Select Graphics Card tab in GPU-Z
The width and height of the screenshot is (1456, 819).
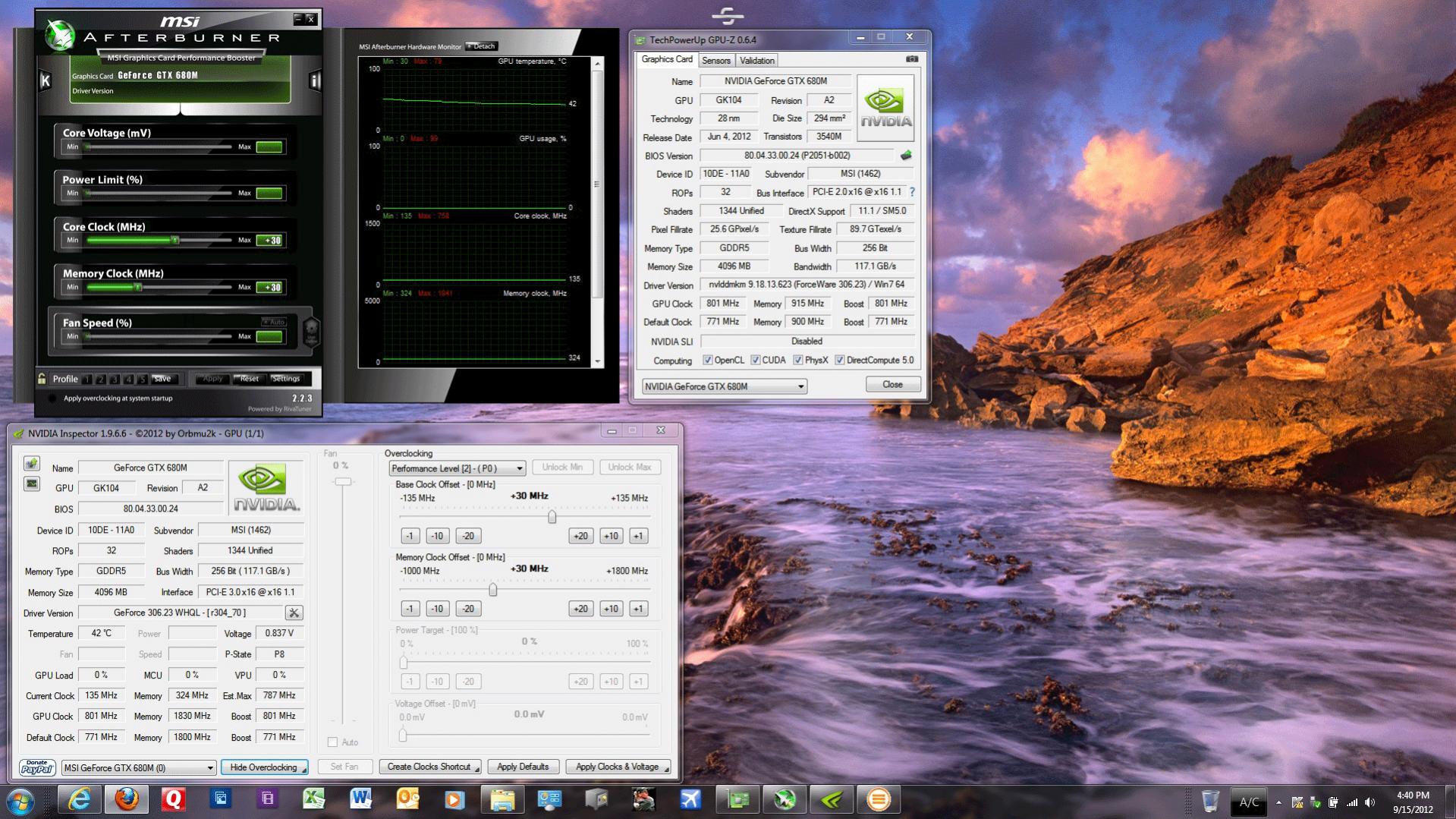[x=667, y=59]
